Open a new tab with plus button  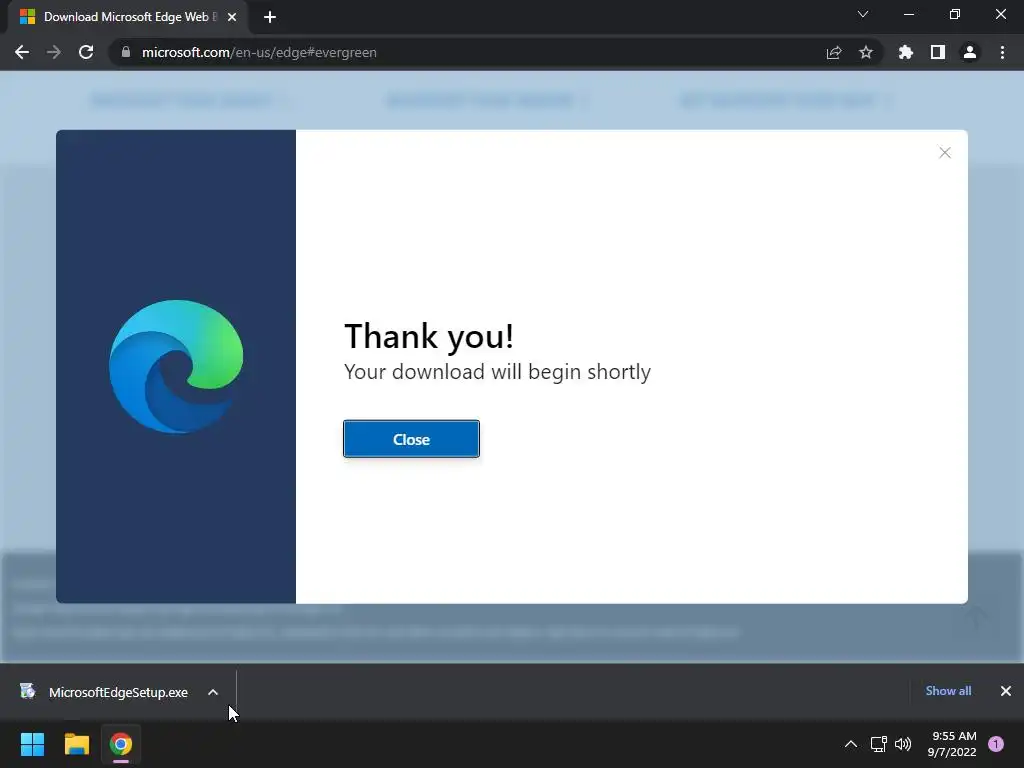click(270, 17)
